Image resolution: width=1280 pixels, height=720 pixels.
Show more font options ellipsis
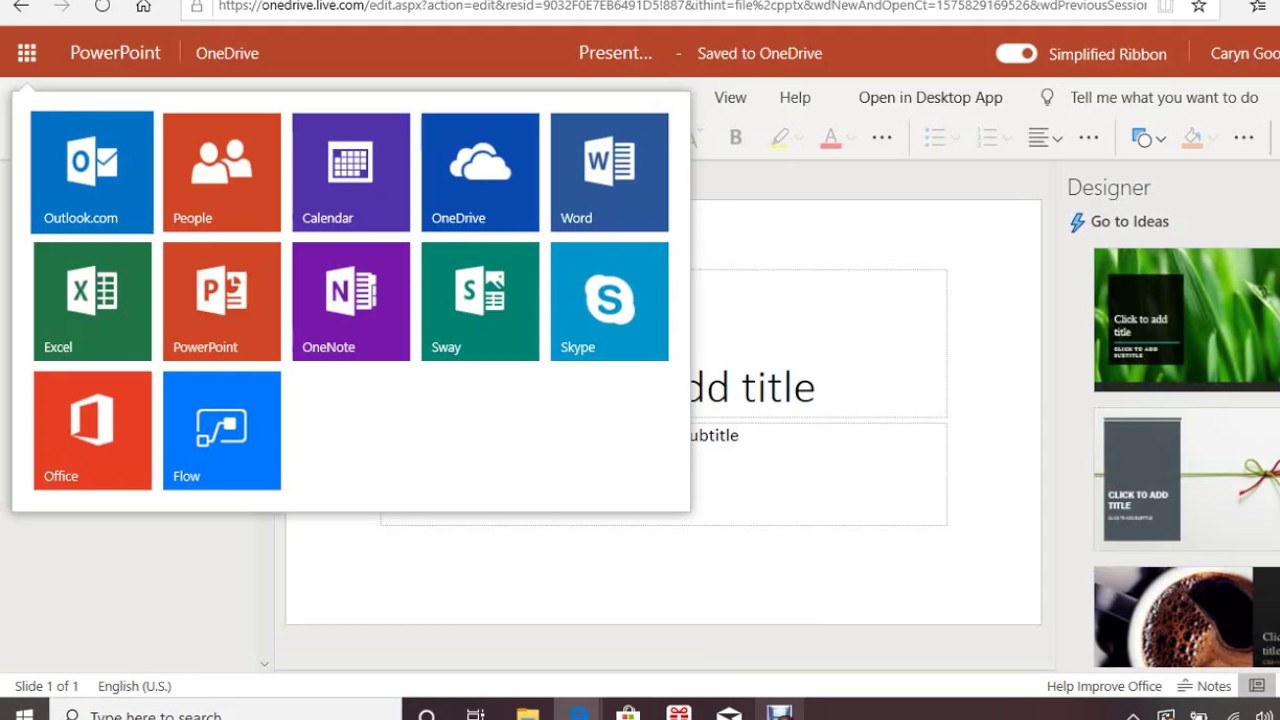pos(882,137)
